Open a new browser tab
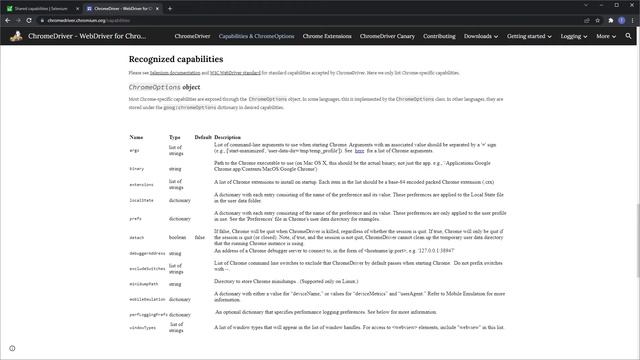The image size is (640, 360). 170,8
